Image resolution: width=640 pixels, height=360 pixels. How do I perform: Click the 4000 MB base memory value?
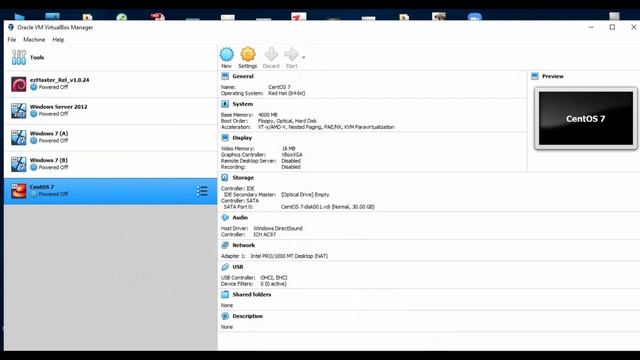pyautogui.click(x=268, y=115)
